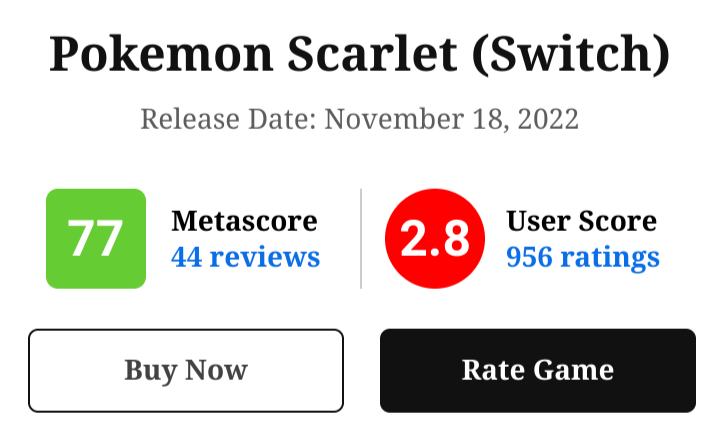
Task: Click the "Release Date:" label
Action: coord(229,119)
